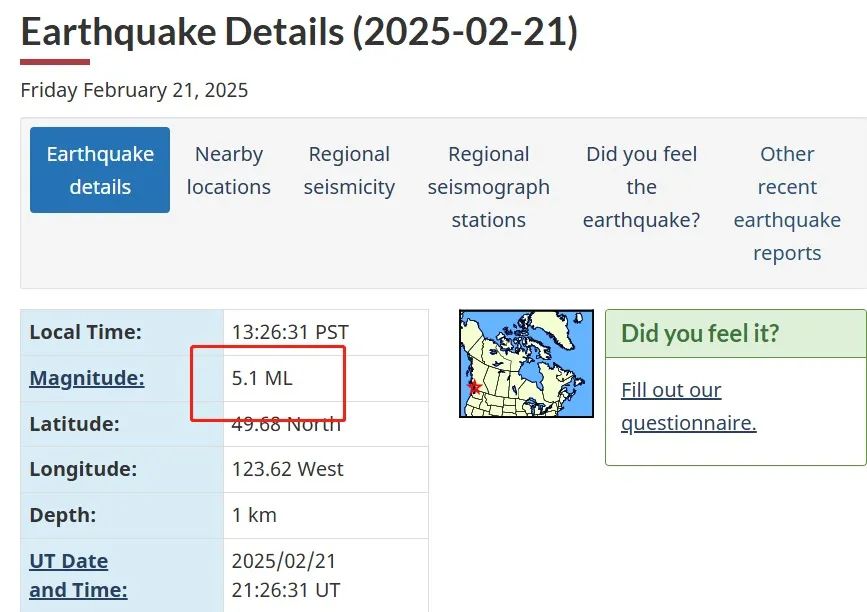Viewport: 867px width, 612px height.
Task: Select the Earthquake details tab
Action: (x=100, y=170)
